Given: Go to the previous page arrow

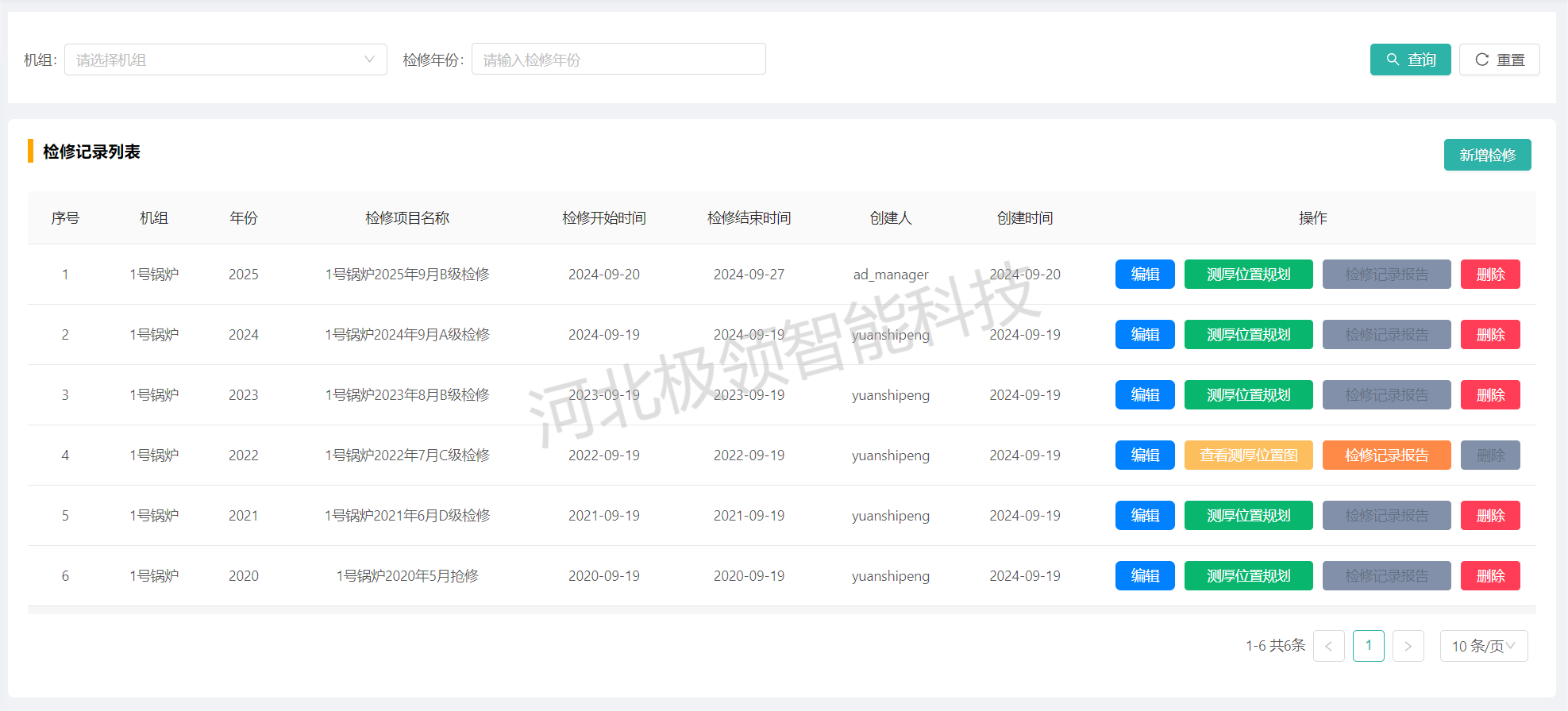Looking at the screenshot, I should (x=1328, y=646).
